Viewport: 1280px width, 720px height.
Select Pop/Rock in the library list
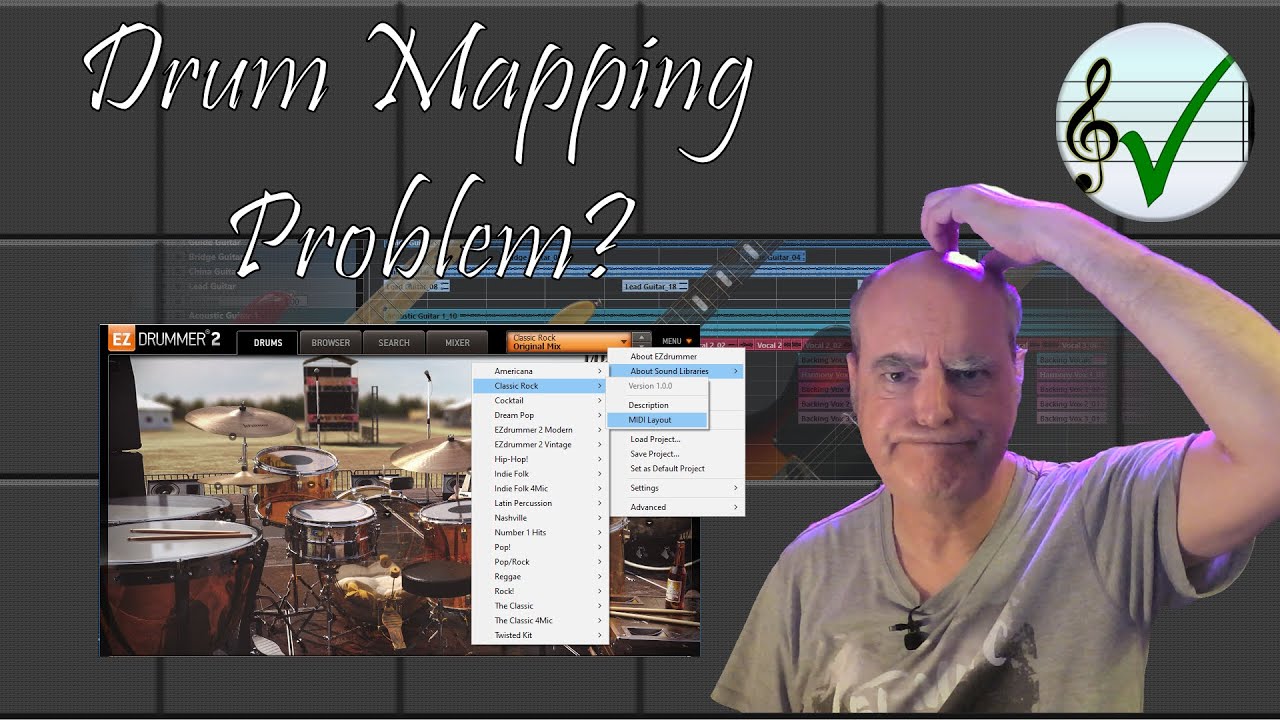(539, 562)
